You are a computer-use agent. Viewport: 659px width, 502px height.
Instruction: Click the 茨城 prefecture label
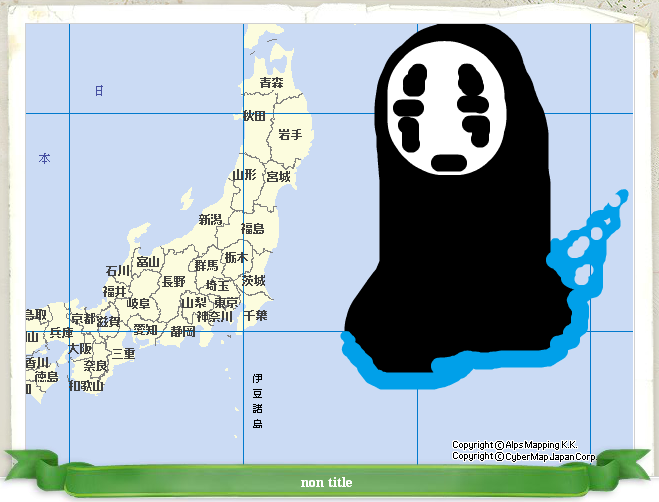click(x=254, y=280)
